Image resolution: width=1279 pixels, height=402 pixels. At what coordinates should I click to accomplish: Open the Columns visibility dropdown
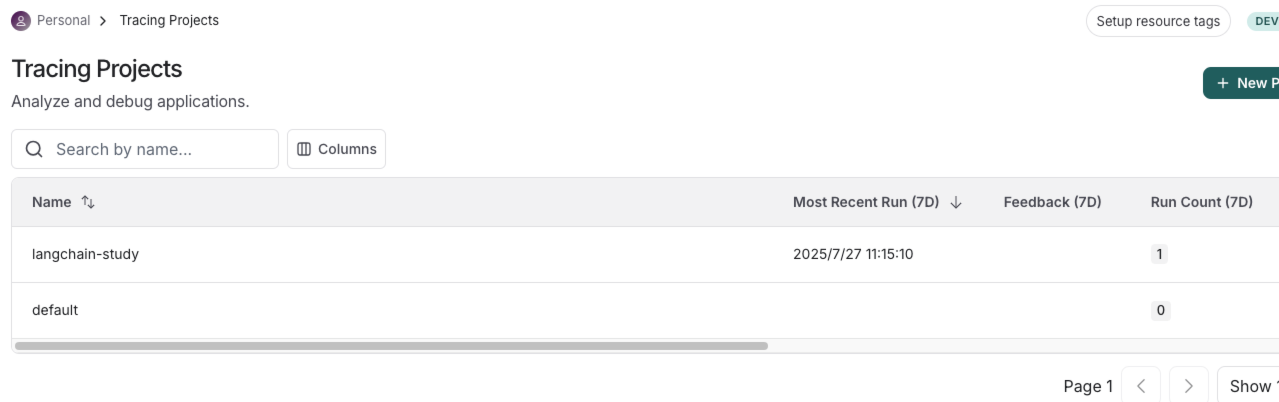point(336,149)
